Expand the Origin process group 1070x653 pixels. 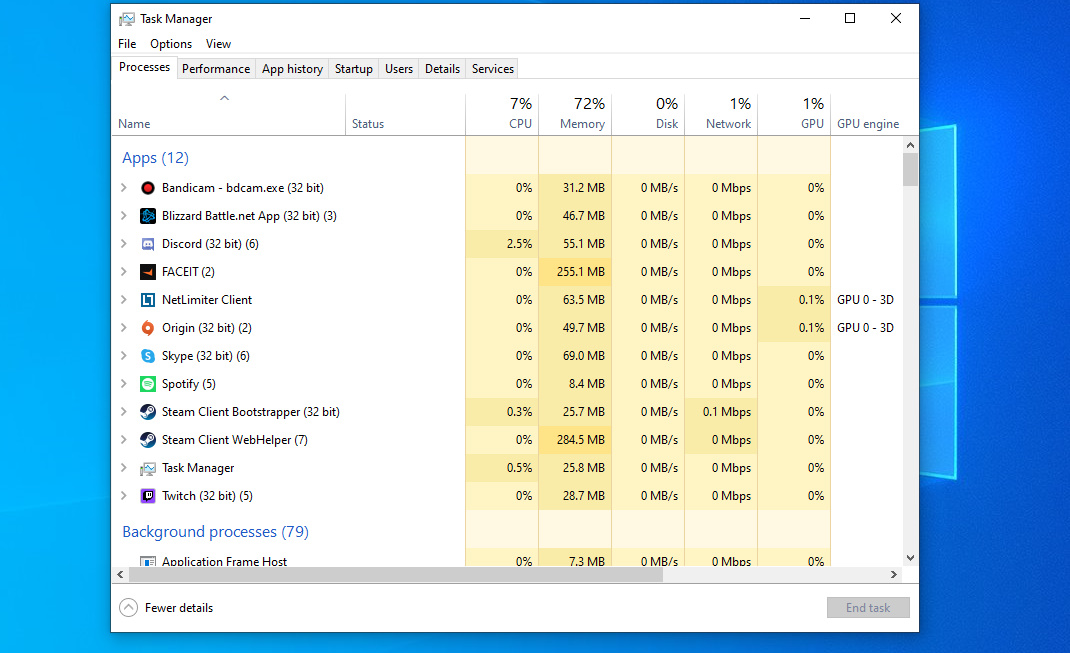[x=124, y=328]
